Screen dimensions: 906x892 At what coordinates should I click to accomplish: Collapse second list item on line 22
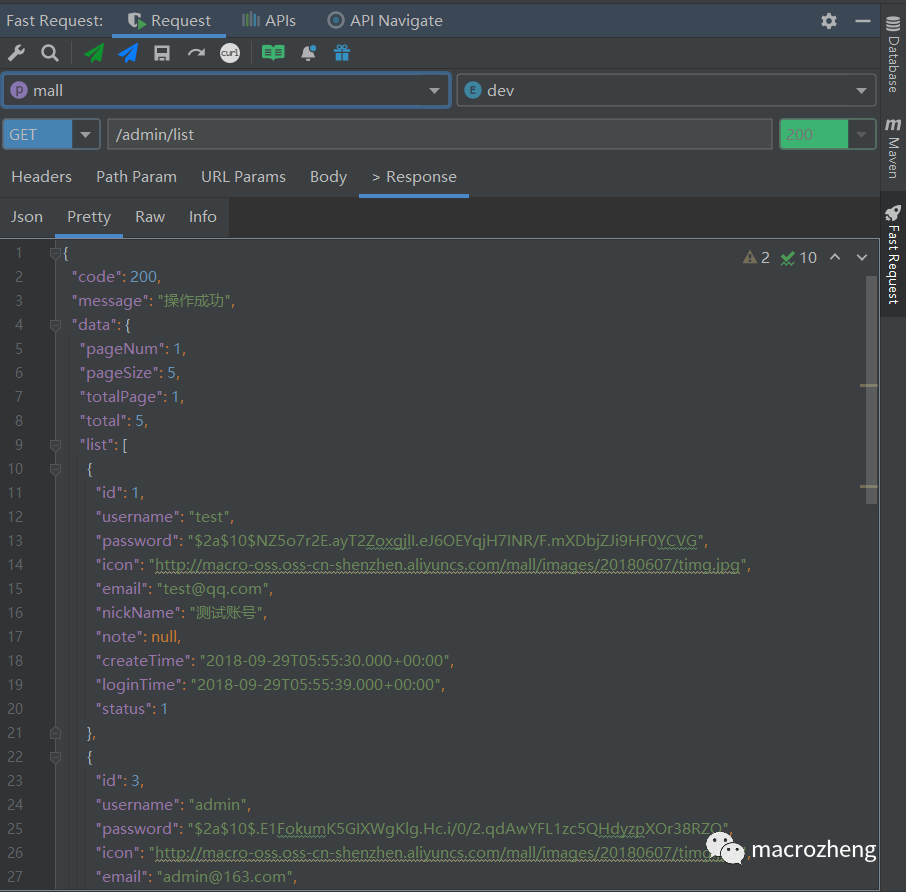(x=55, y=757)
